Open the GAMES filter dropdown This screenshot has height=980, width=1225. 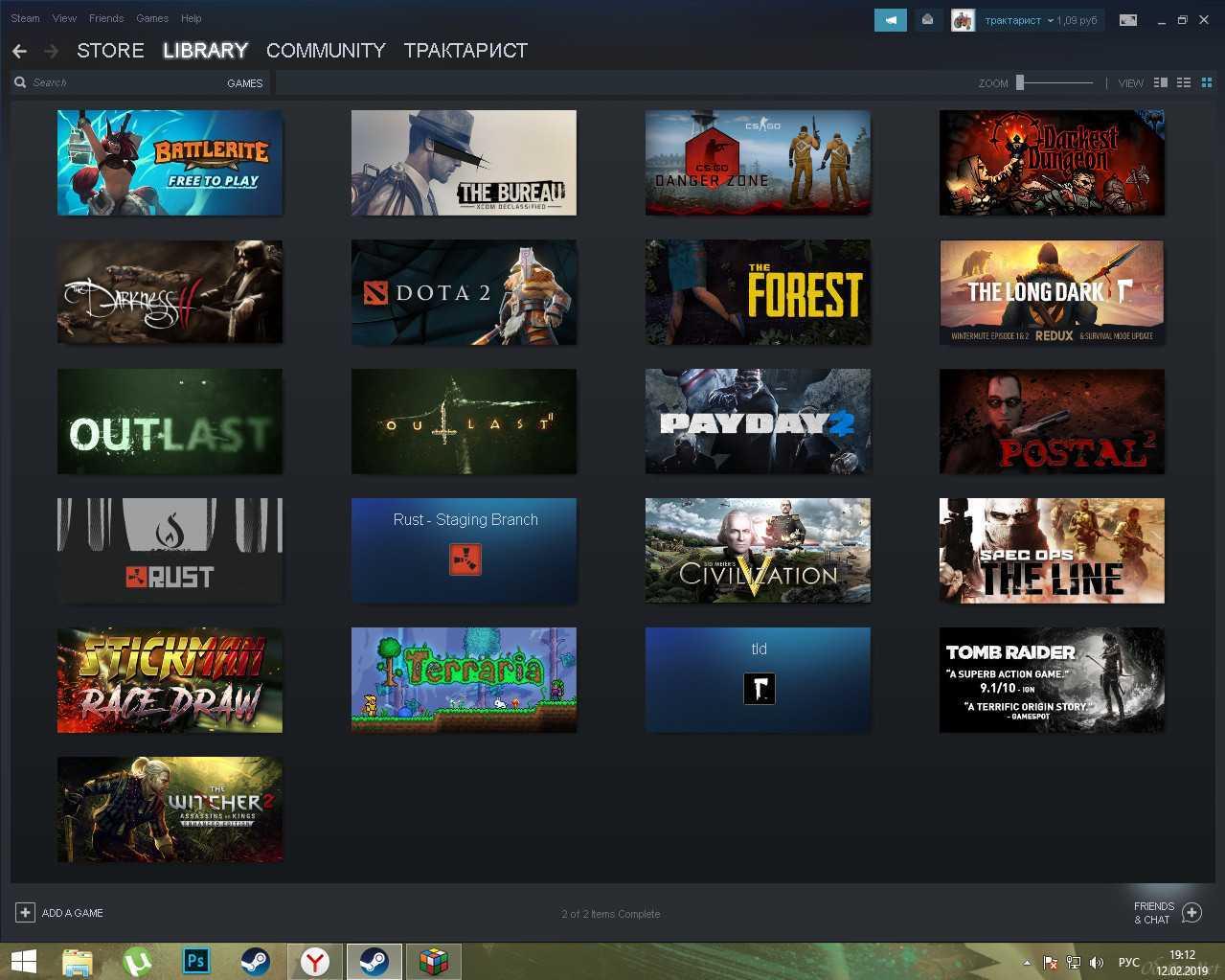click(244, 83)
